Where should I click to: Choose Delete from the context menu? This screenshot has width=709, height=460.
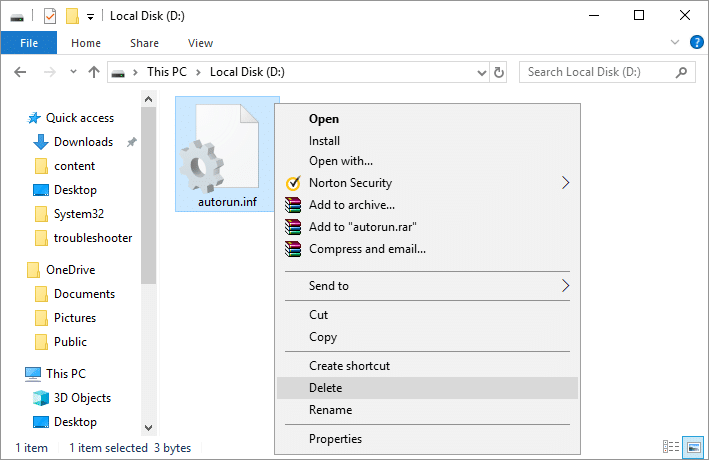[x=326, y=388]
